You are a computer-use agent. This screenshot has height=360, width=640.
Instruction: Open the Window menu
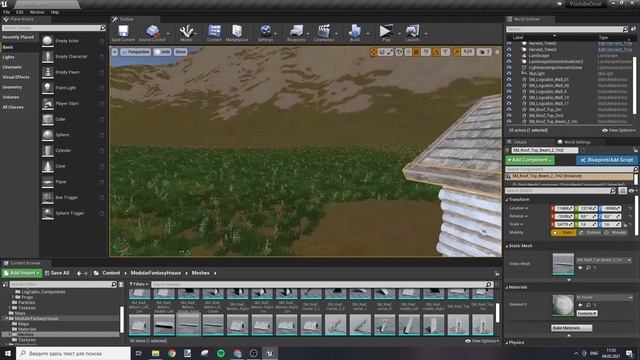point(37,12)
